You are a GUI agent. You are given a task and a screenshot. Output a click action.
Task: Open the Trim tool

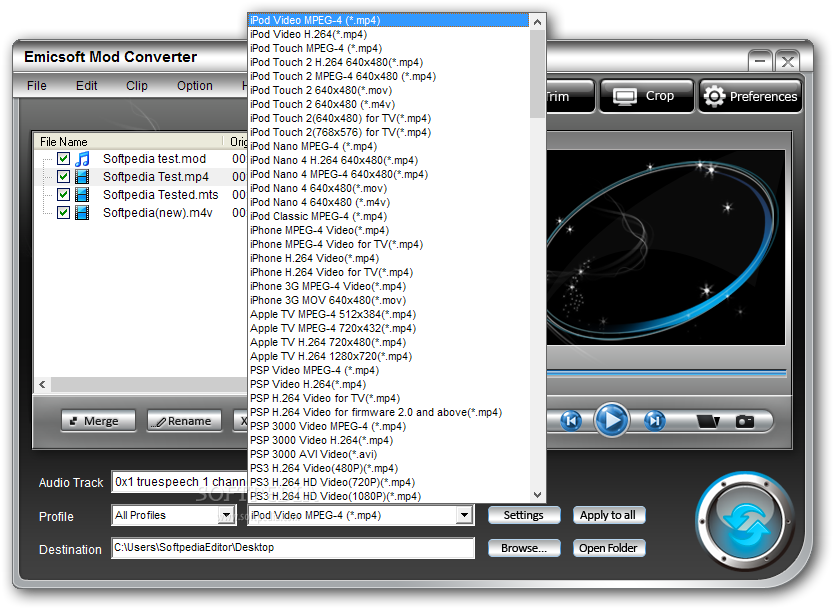pos(570,96)
